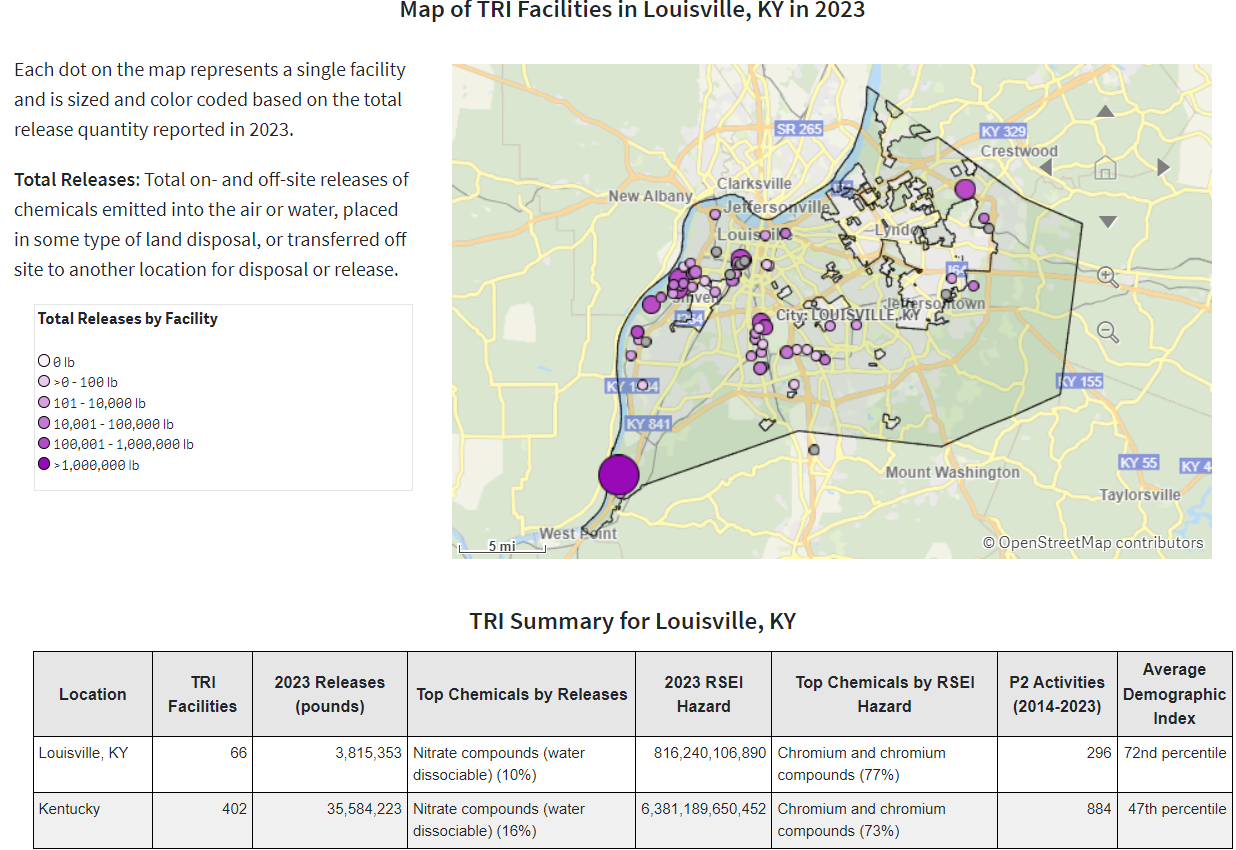This screenshot has width=1236, height=850.
Task: Select the facility dot near Clarksville
Action: 714,212
